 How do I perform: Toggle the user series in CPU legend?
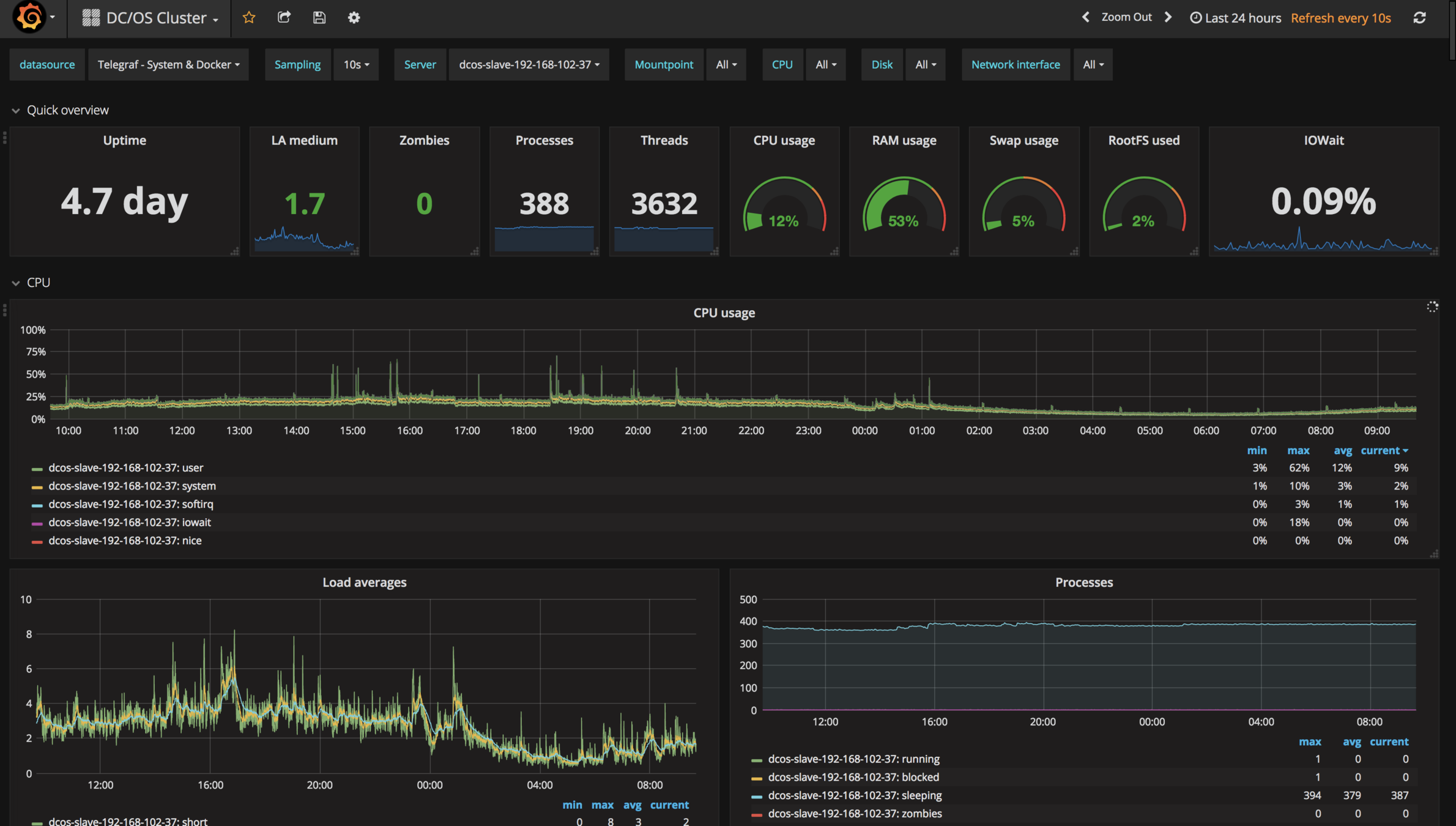(125, 467)
